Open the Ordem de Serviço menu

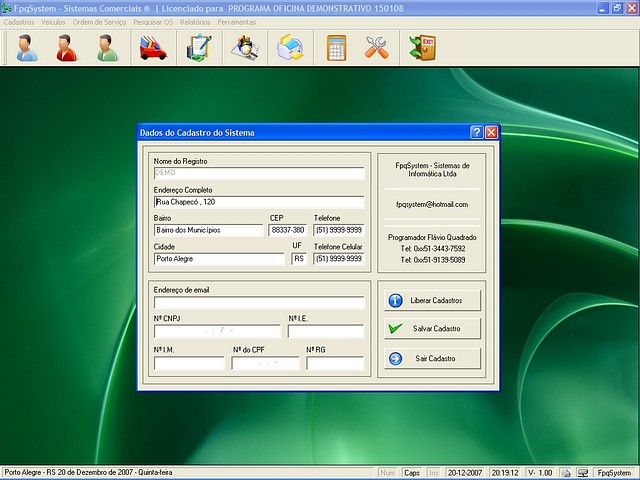click(99, 22)
